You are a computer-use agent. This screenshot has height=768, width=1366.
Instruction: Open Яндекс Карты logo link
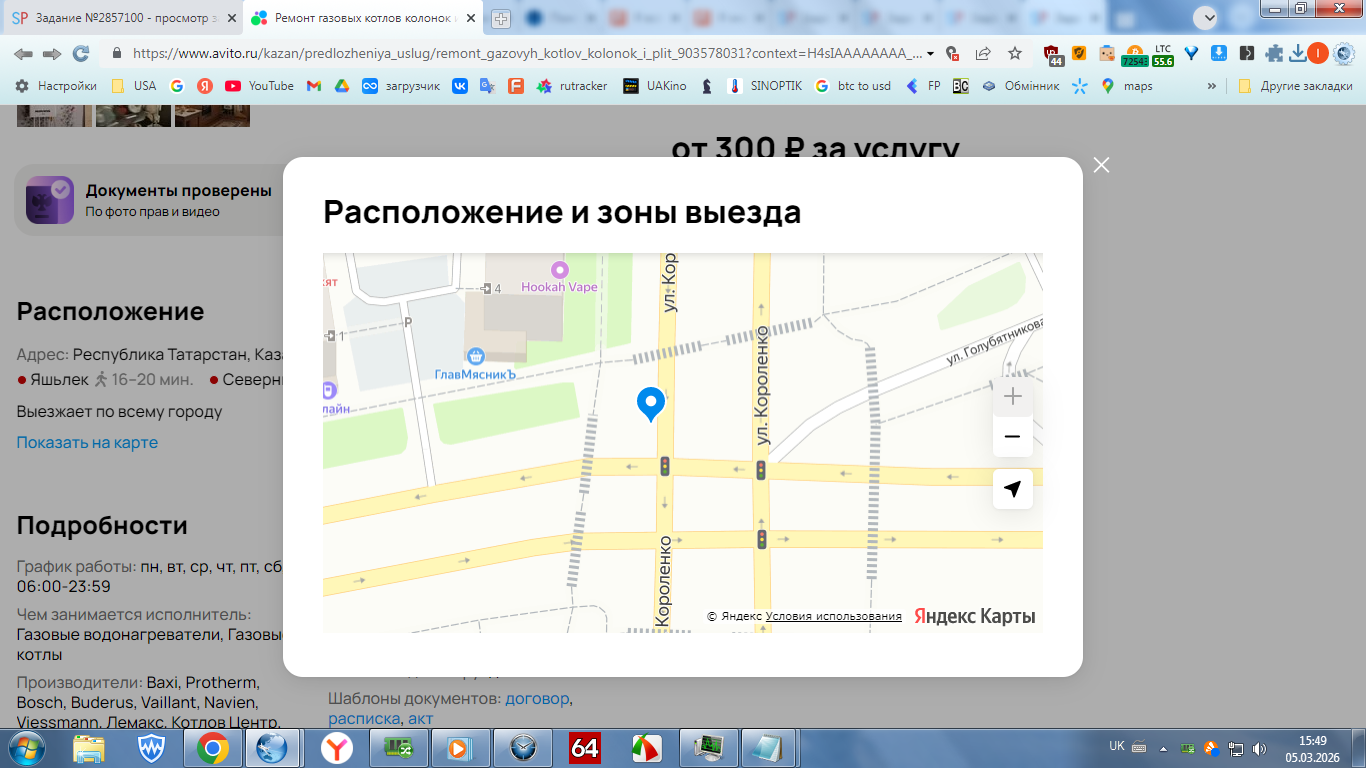click(975, 616)
